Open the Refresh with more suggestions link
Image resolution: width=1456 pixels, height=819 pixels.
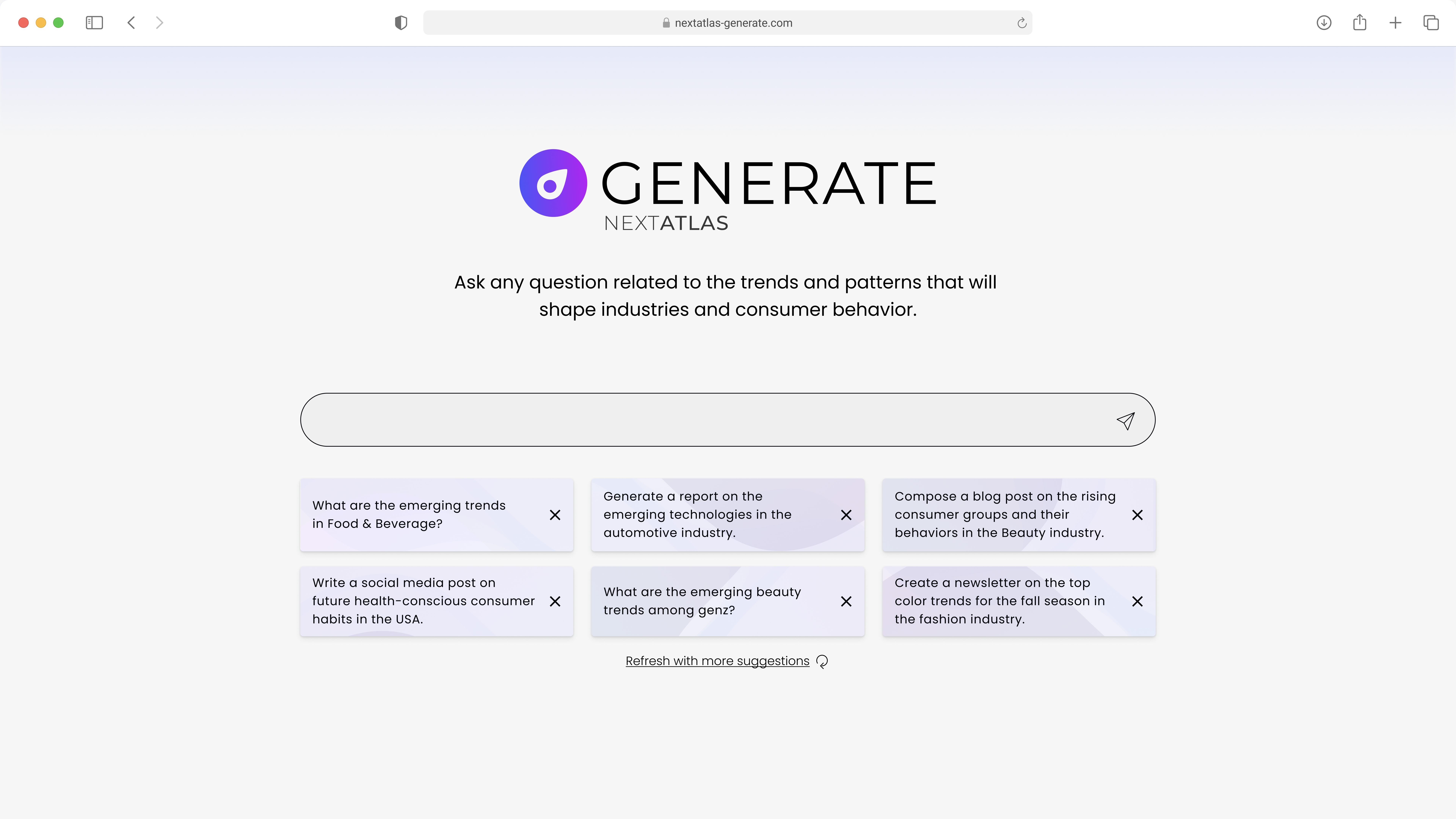click(x=717, y=661)
